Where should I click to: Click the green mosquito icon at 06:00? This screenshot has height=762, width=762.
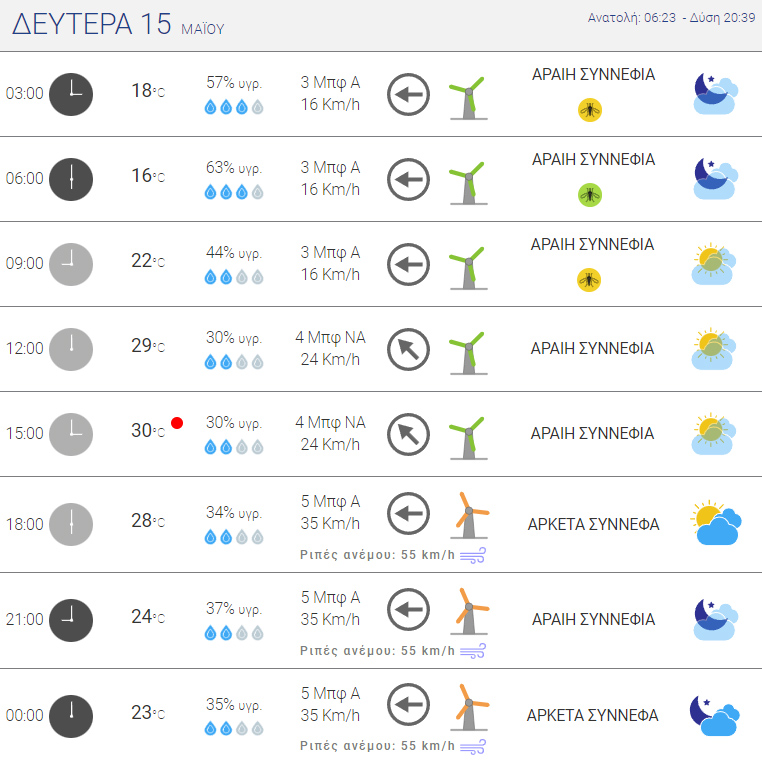point(589,195)
